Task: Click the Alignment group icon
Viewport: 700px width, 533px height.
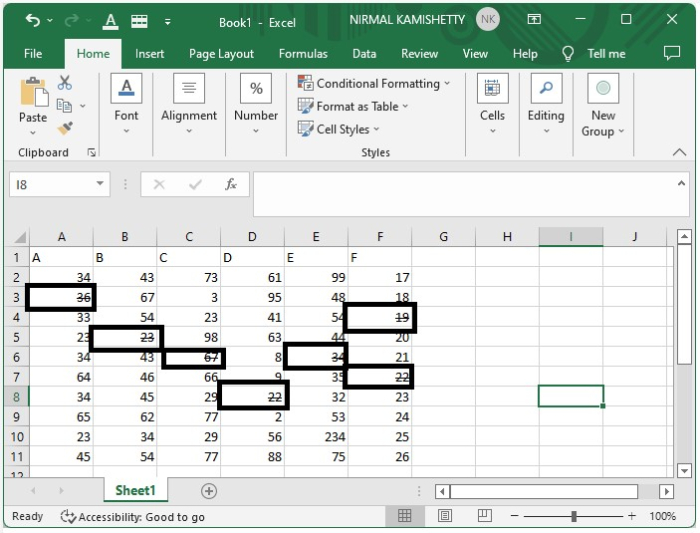Action: point(189,88)
